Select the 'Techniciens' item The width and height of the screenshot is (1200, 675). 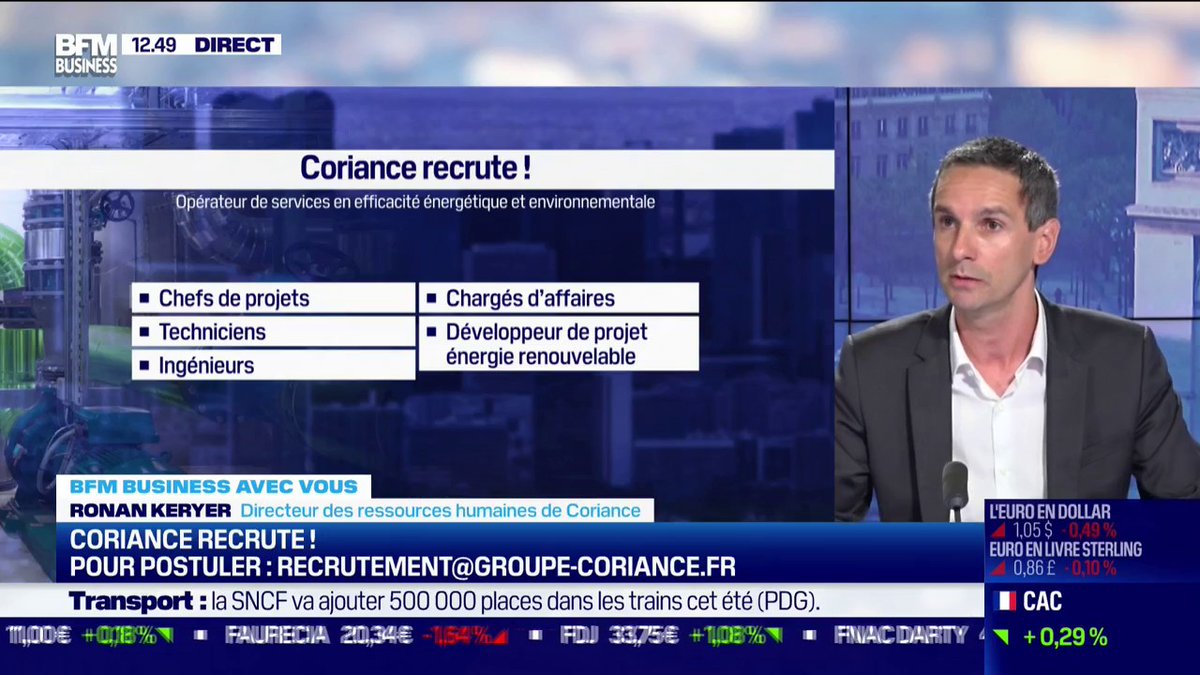pyautogui.click(x=273, y=331)
